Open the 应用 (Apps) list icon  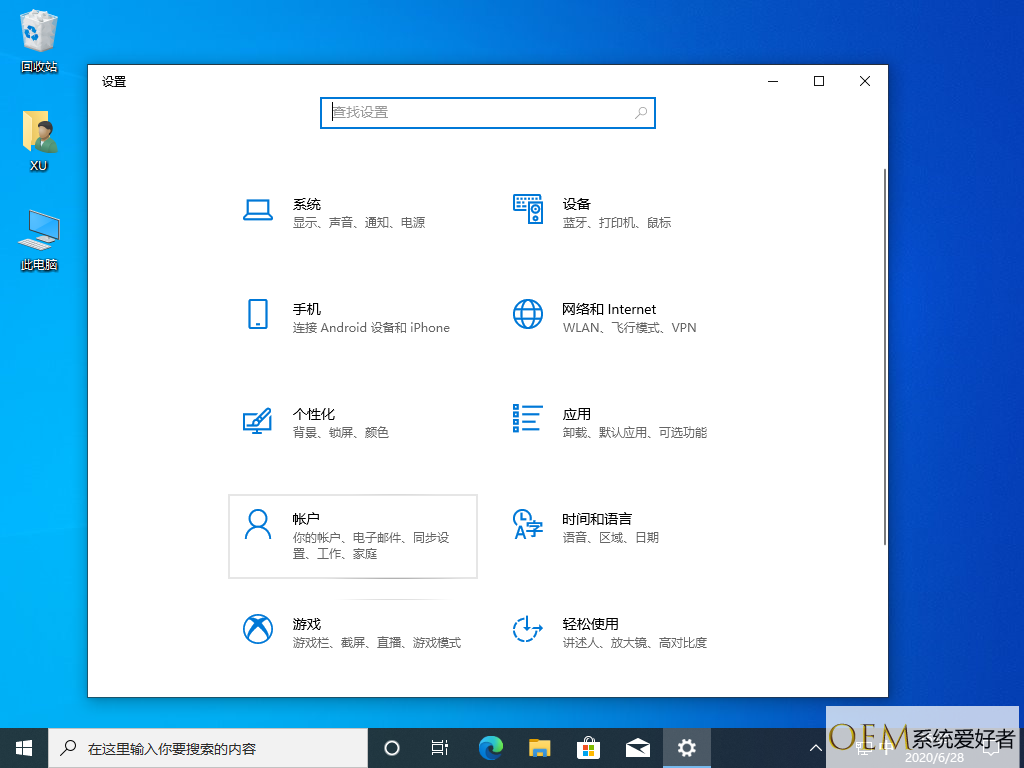coord(527,419)
